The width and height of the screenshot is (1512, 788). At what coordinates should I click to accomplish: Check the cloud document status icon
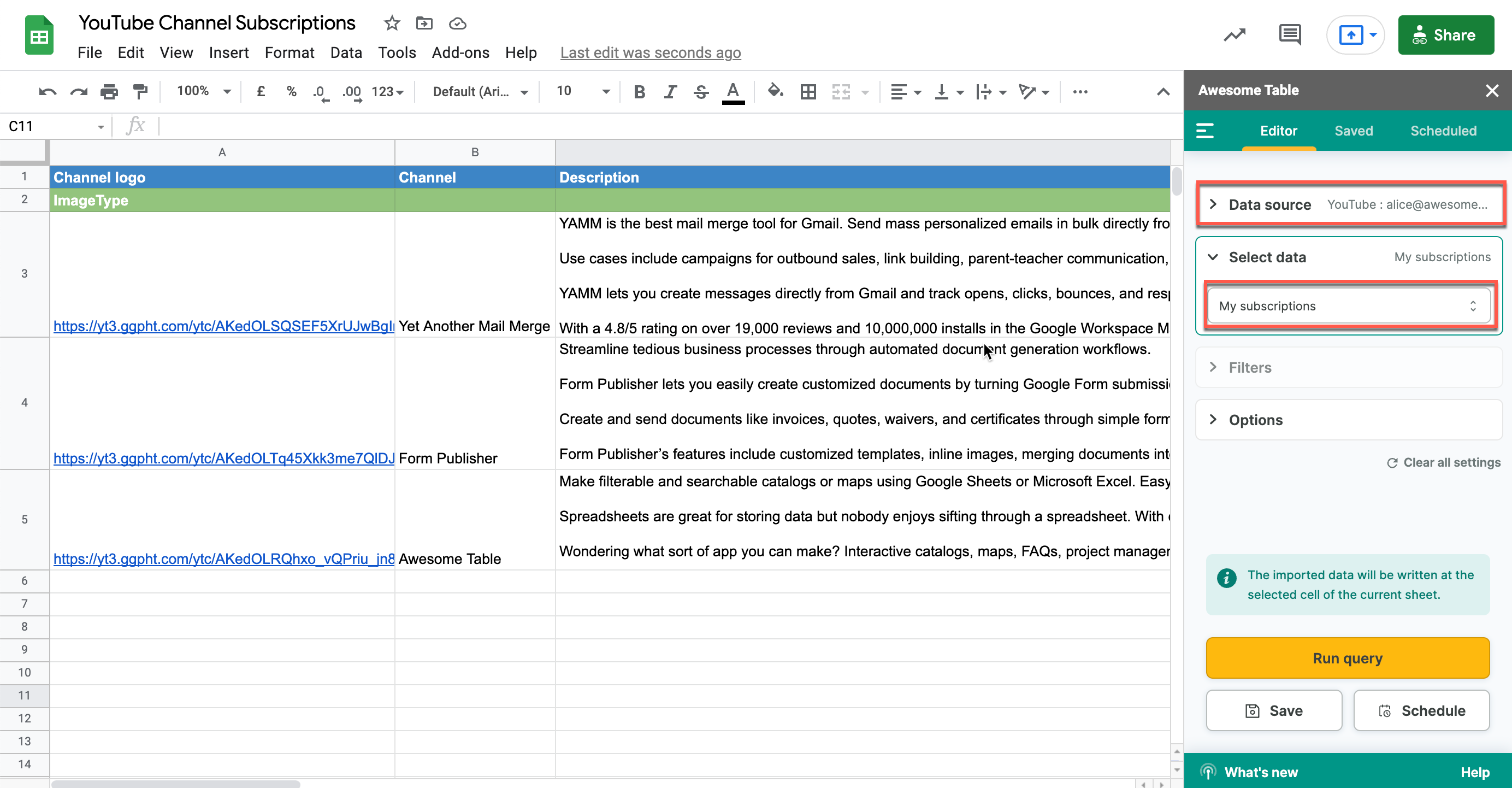tap(457, 23)
